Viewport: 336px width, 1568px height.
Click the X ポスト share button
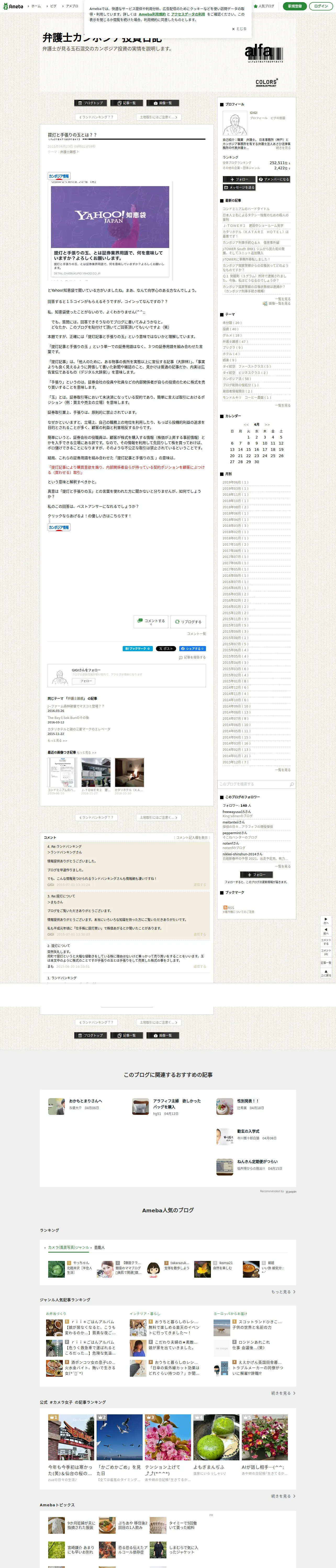(166, 648)
